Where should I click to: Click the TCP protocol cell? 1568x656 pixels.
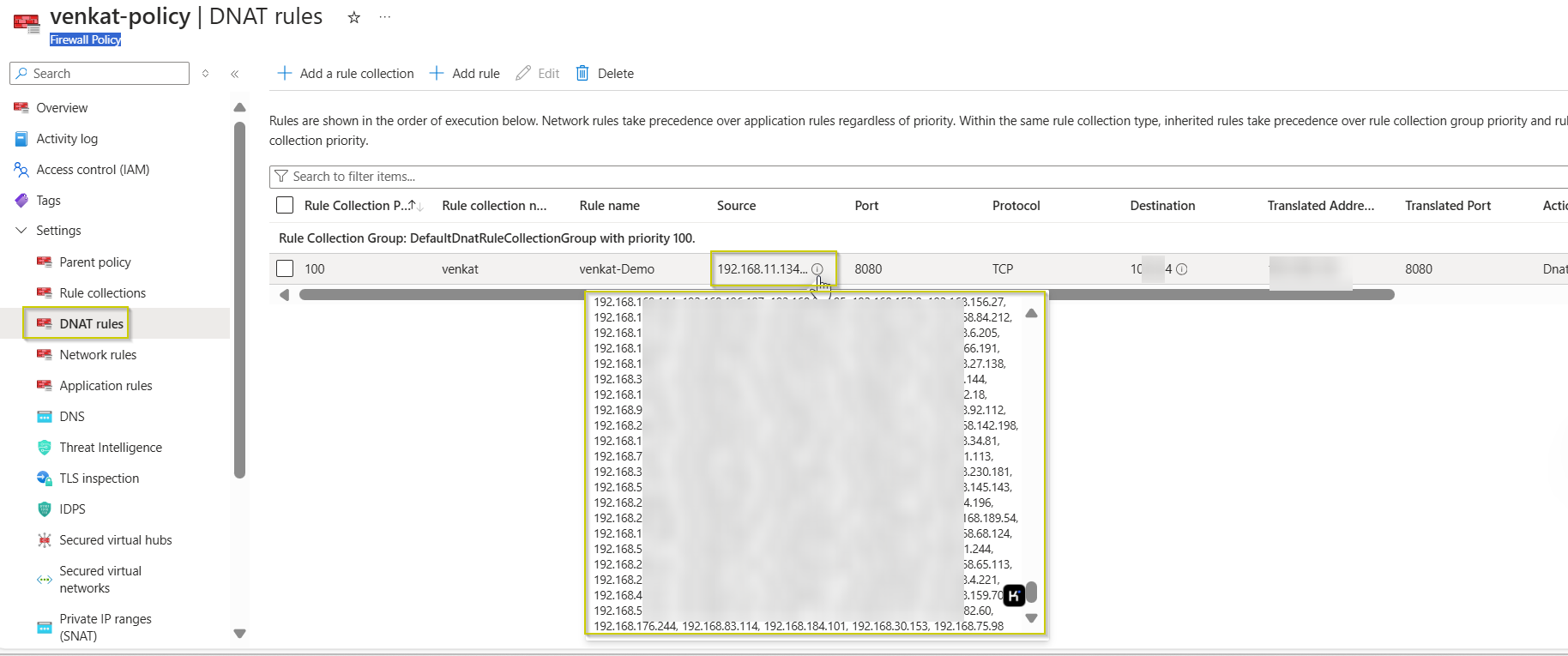coord(1003,269)
